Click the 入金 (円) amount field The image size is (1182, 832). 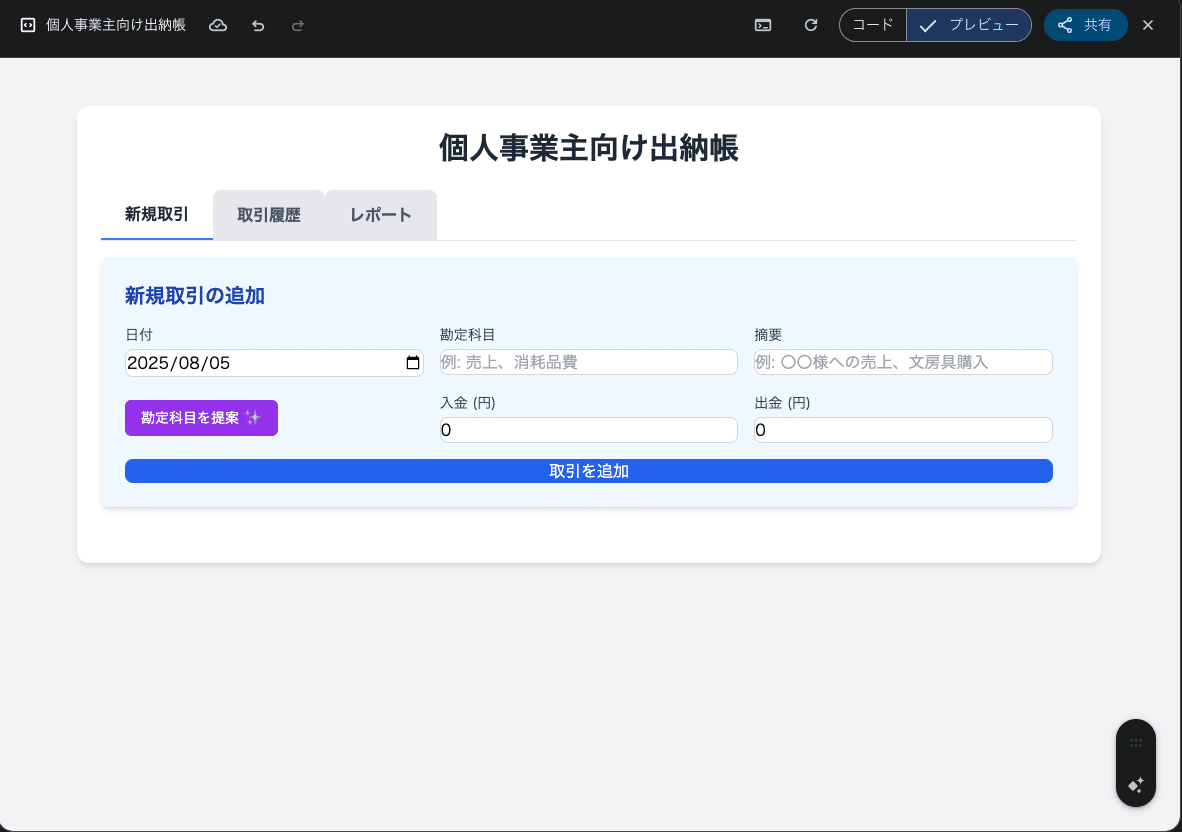point(589,430)
